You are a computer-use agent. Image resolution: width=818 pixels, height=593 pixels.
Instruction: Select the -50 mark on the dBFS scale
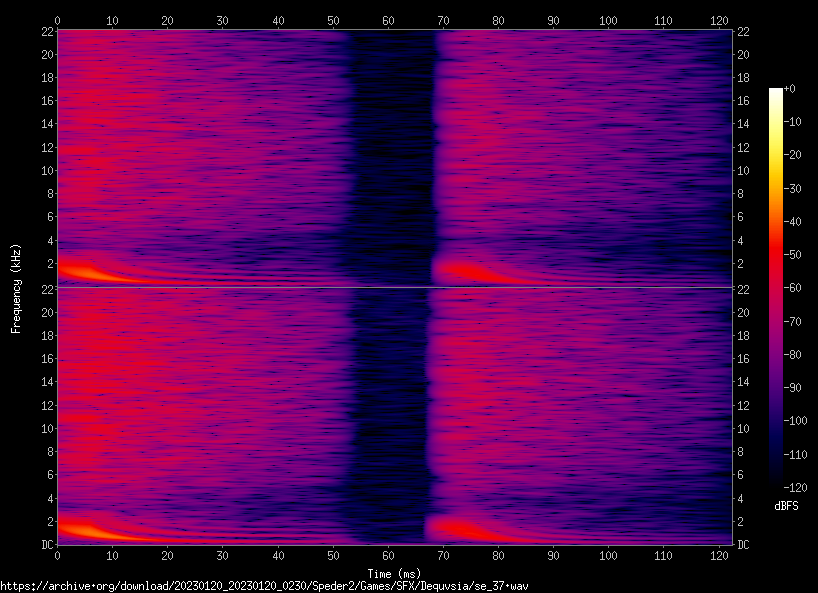click(796, 254)
